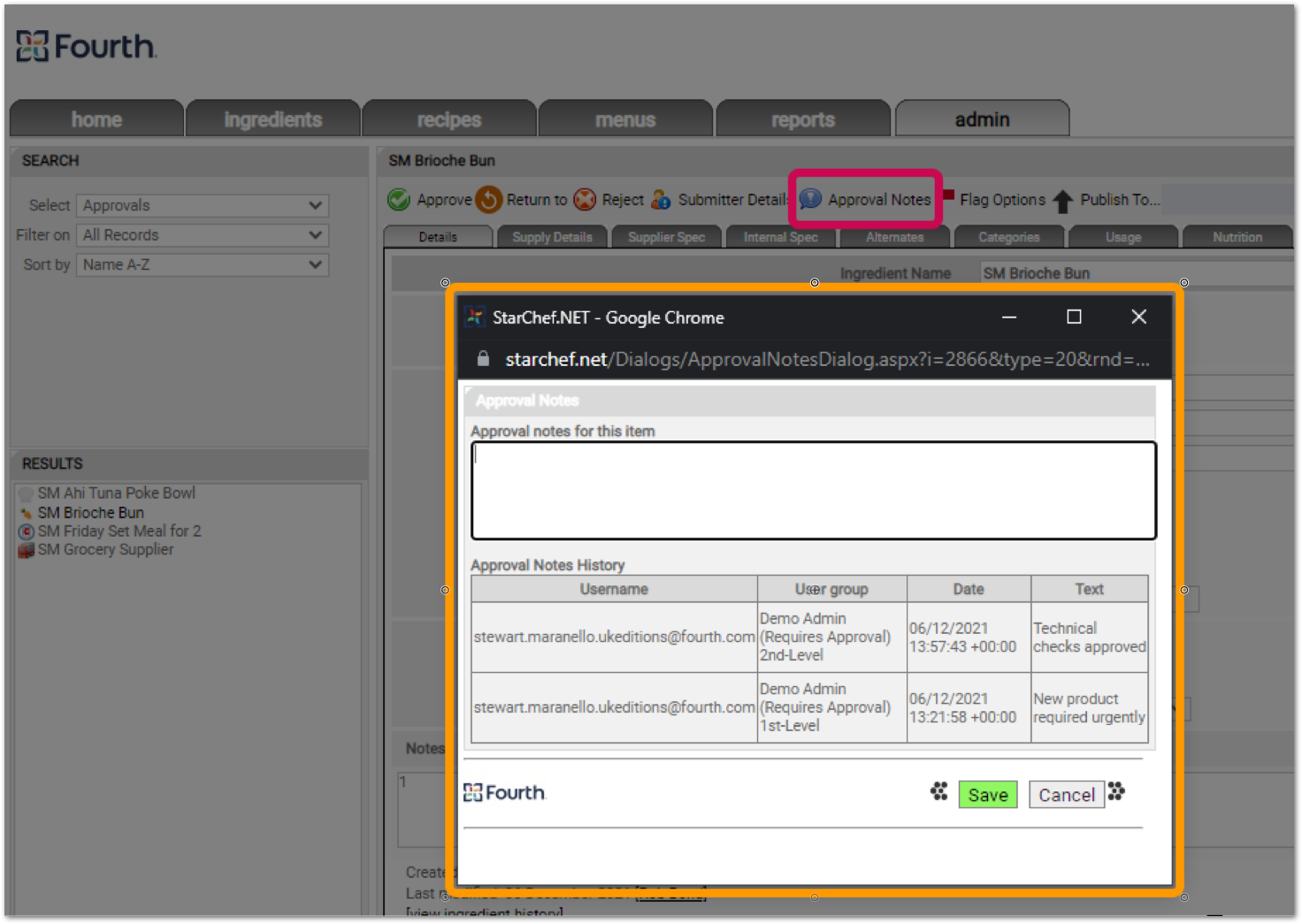
Task: Click the Date column header
Action: 969,589
